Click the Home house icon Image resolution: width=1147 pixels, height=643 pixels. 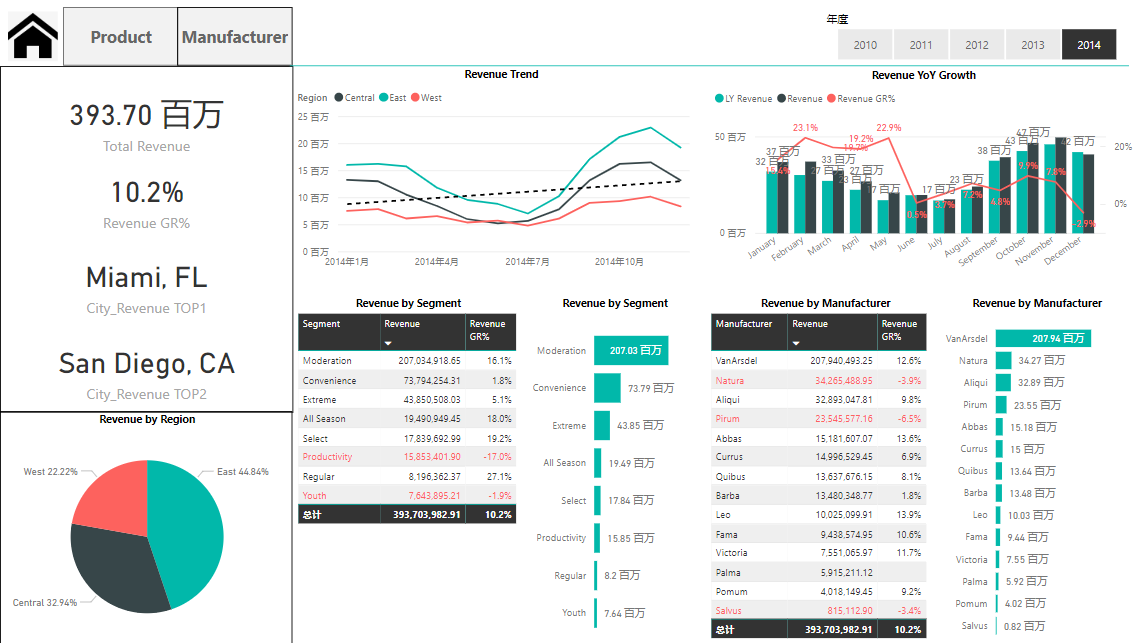(32, 36)
